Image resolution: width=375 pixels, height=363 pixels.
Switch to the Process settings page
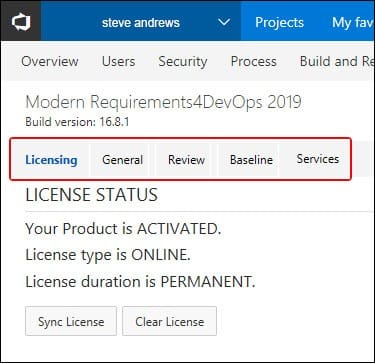click(254, 61)
